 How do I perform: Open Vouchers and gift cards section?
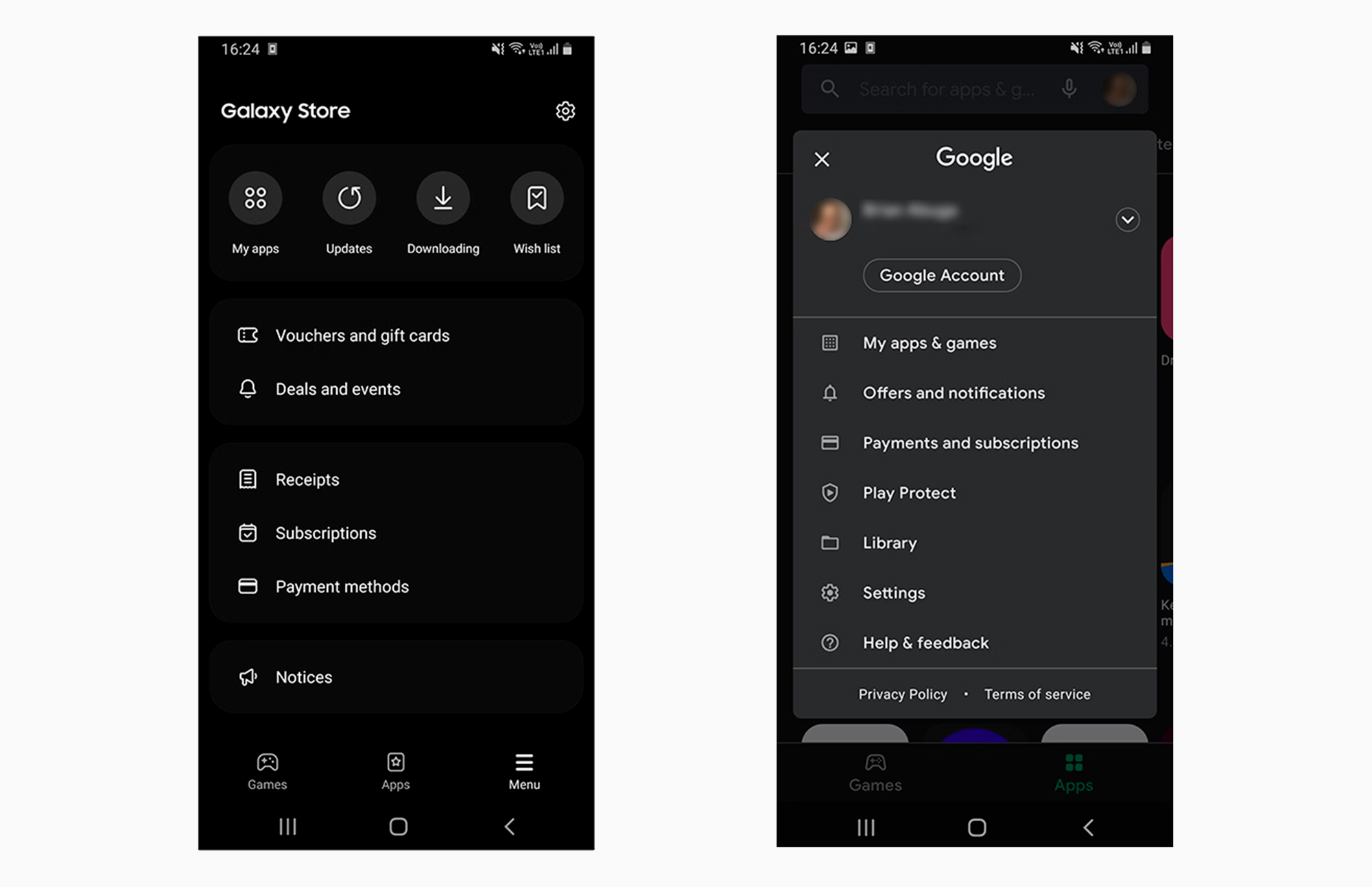click(x=363, y=335)
